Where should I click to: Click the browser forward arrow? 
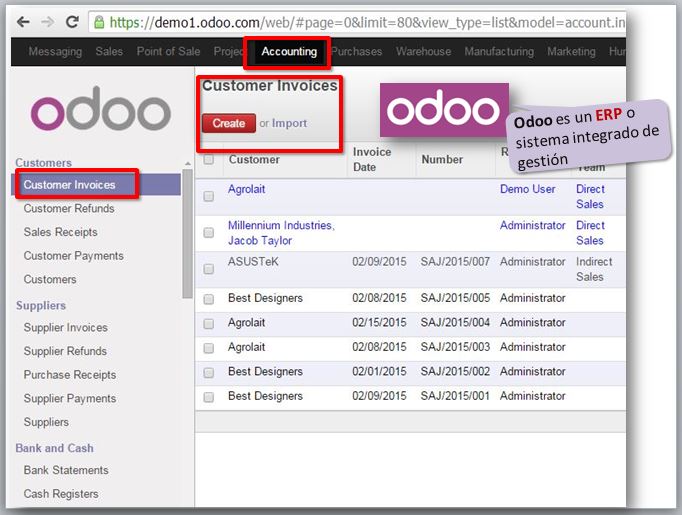(x=47, y=21)
